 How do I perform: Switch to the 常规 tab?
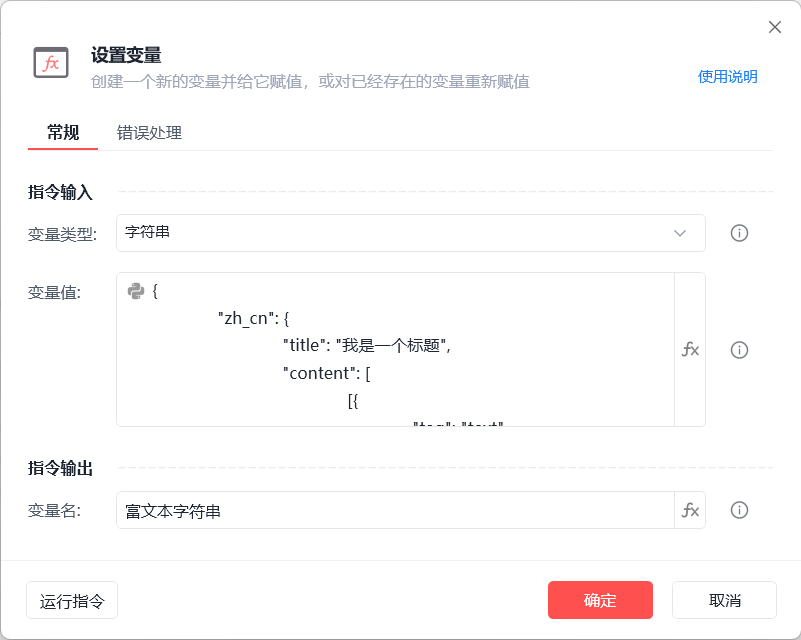(63, 132)
